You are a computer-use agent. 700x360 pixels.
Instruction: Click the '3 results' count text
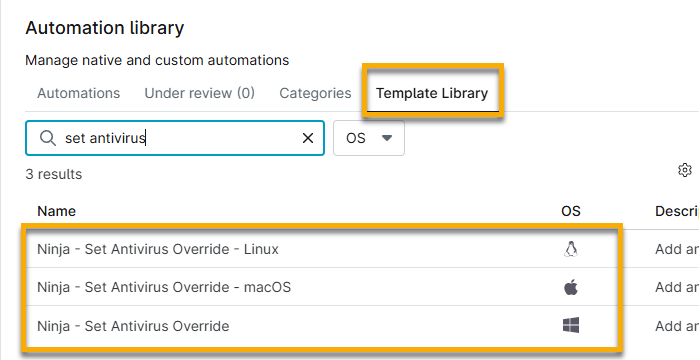tap(54, 174)
